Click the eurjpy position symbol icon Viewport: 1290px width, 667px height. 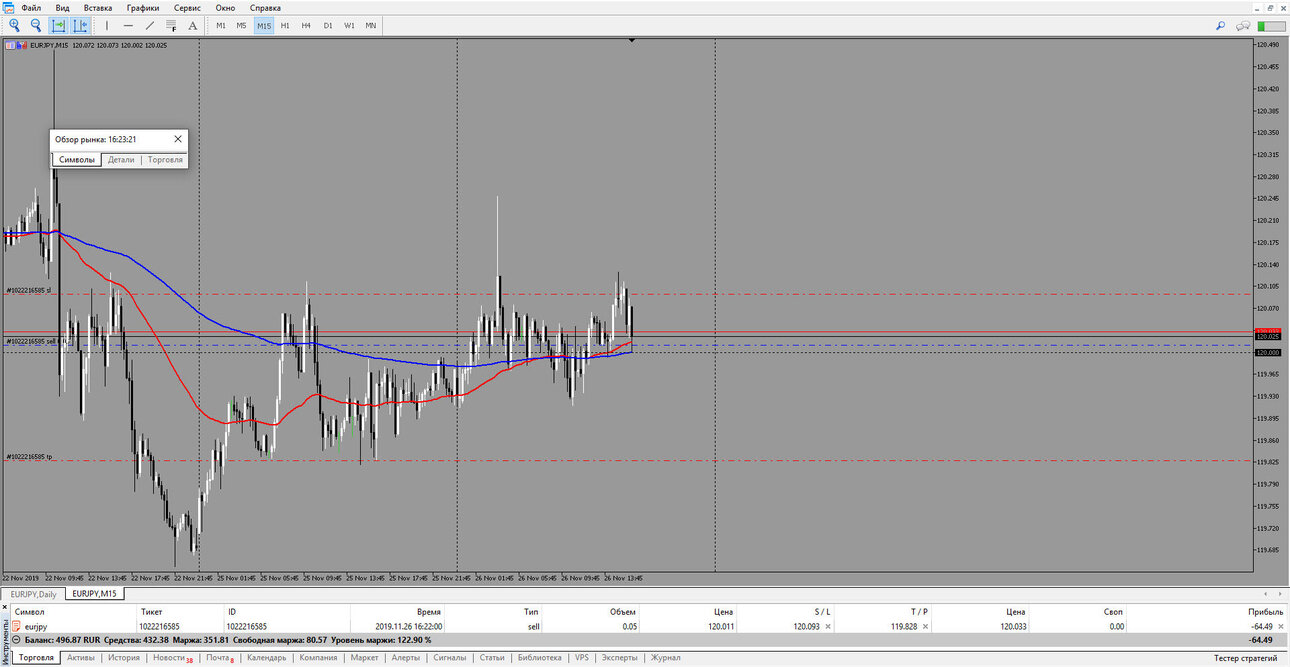[16, 626]
